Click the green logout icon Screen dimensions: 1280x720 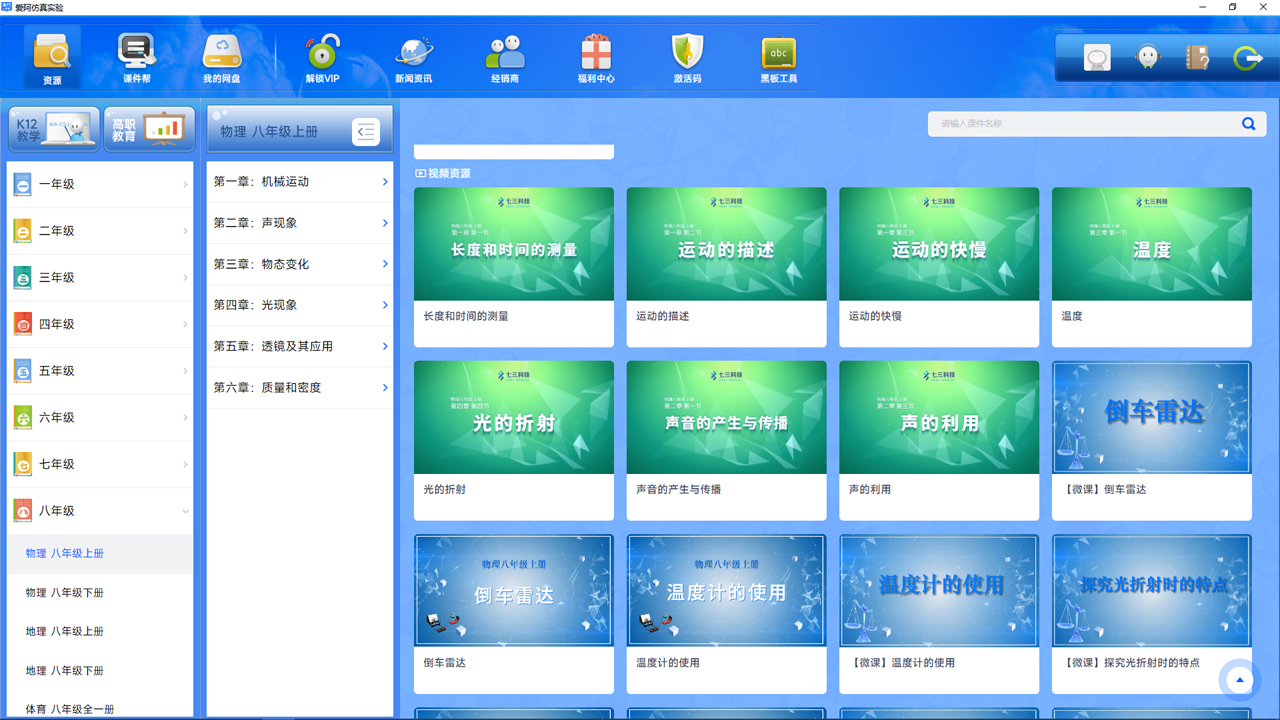coord(1246,57)
